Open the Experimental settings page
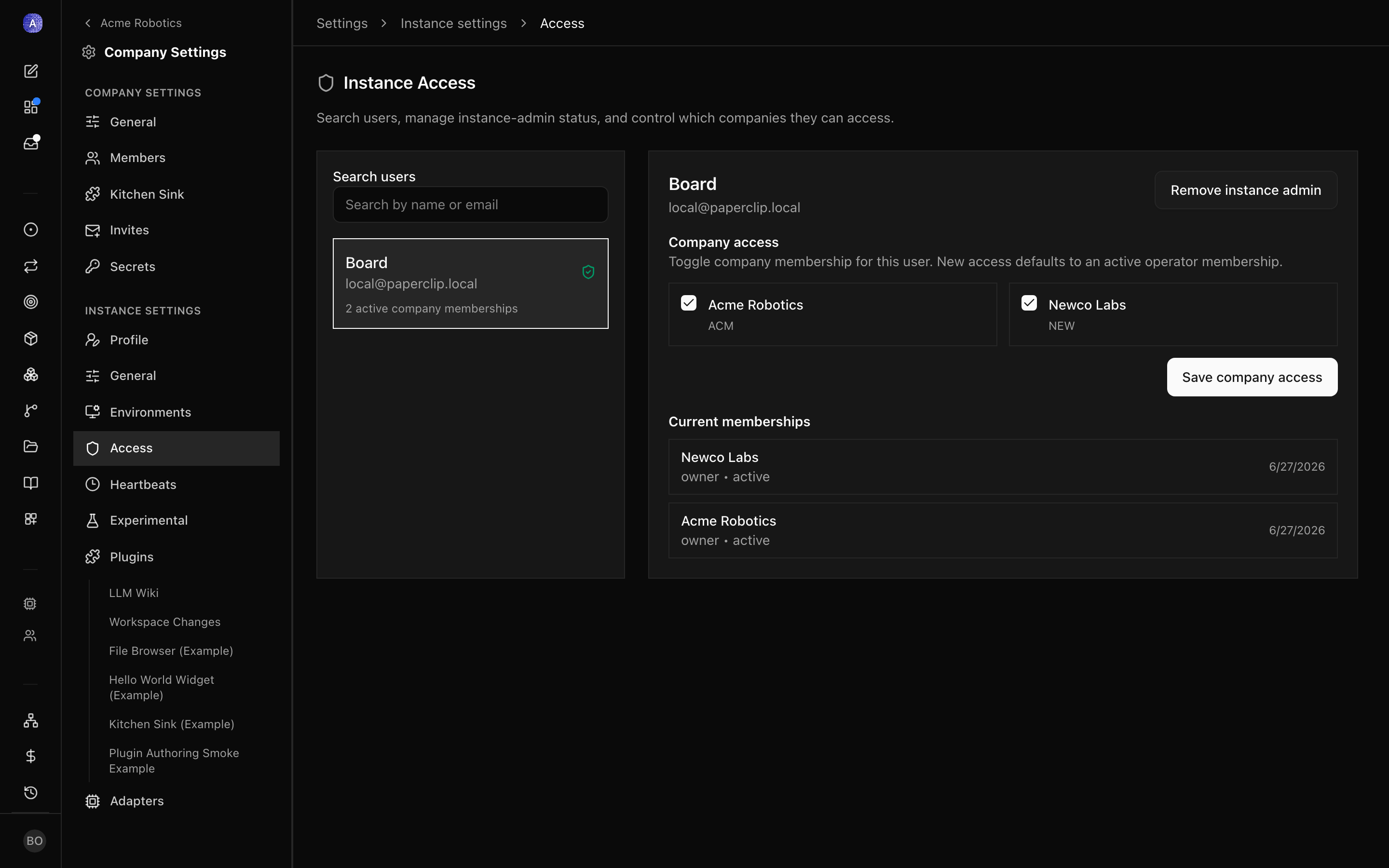 click(x=176, y=520)
